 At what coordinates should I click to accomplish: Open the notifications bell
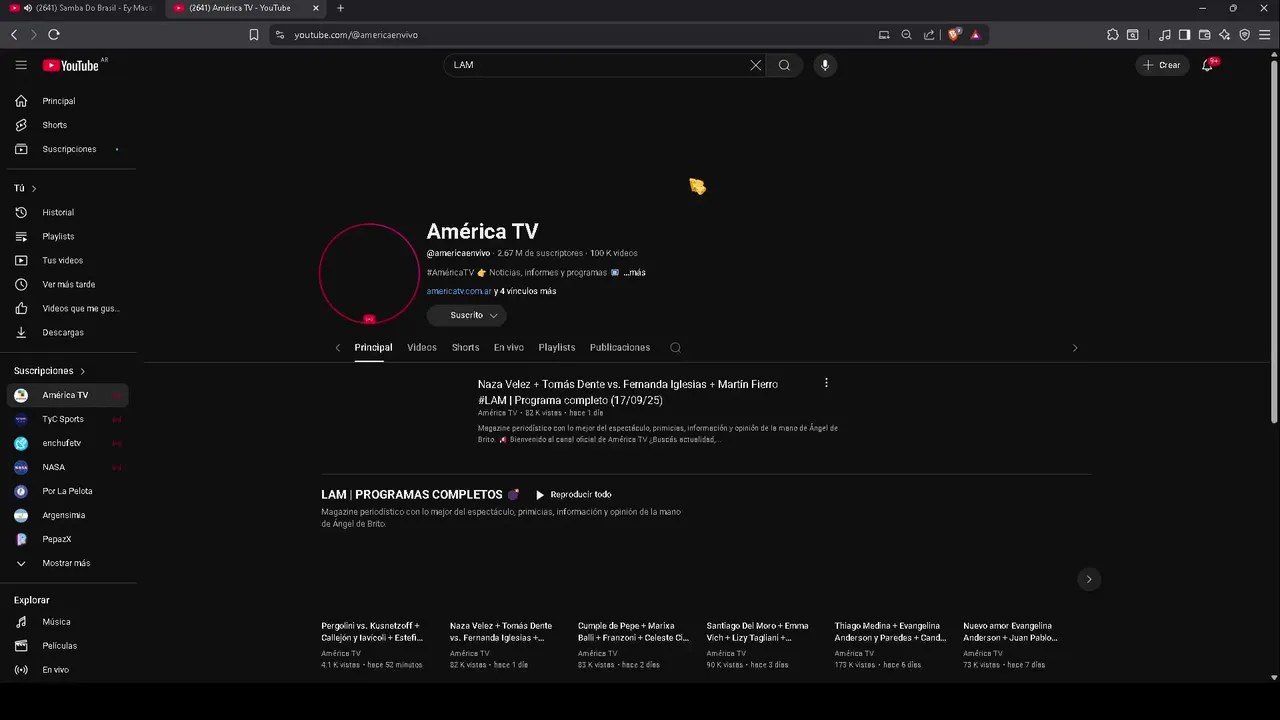(1208, 65)
